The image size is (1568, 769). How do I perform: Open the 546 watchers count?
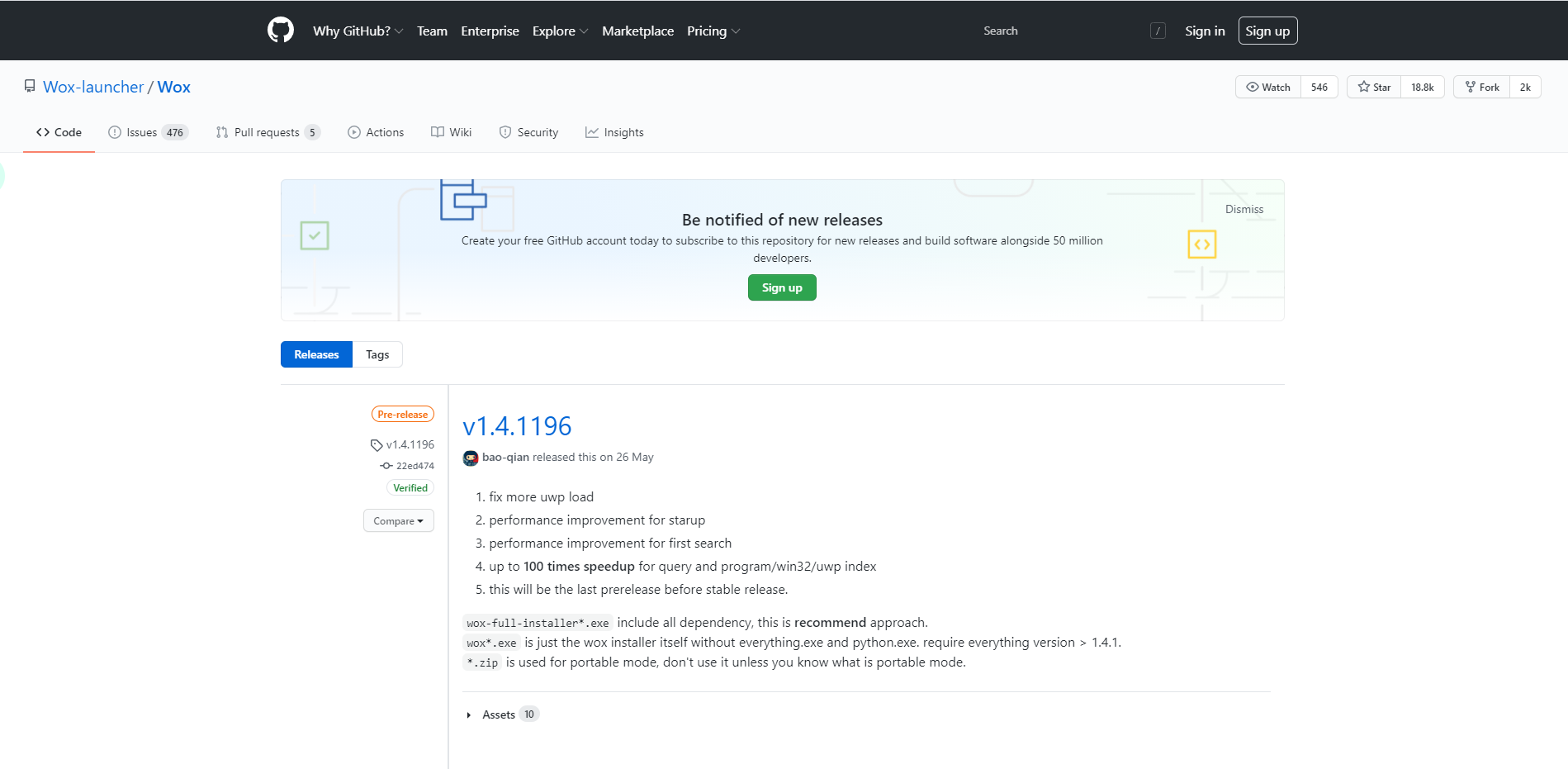[1319, 87]
